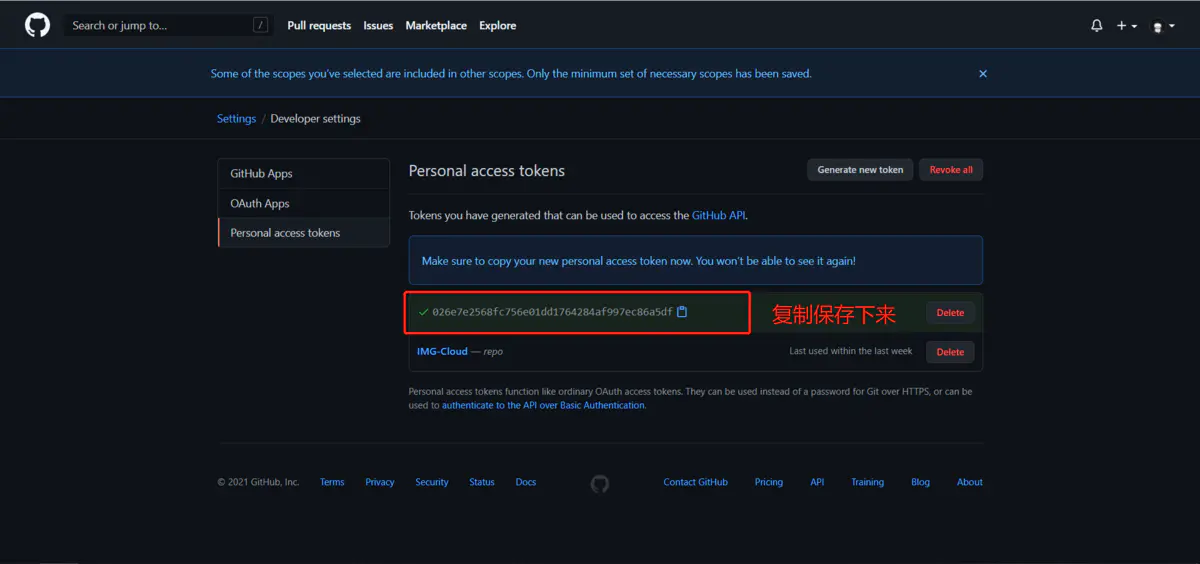
Task: Open the GitHub API link
Action: 718,215
